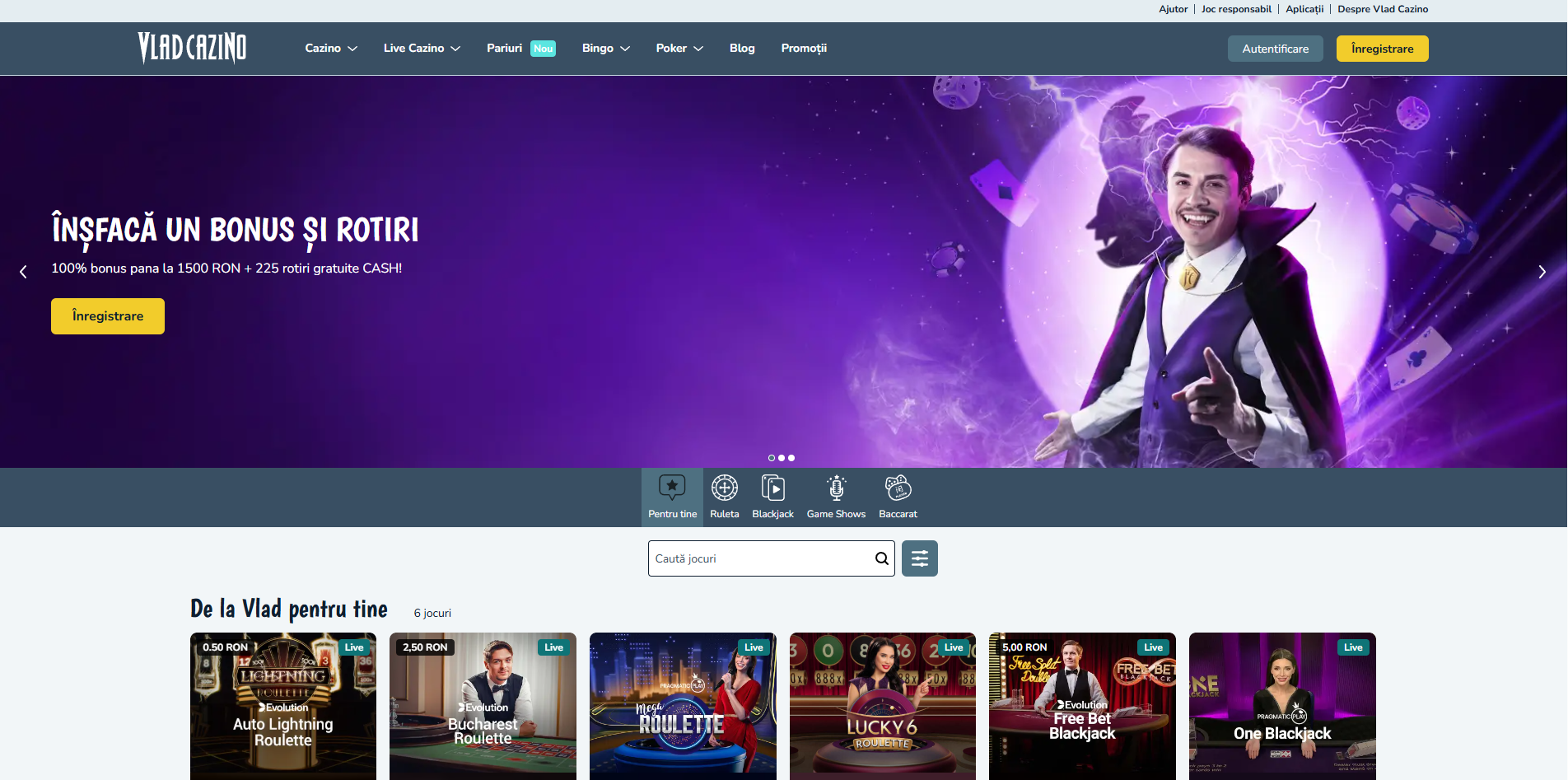Open the Auto Lightning Roulette game thumbnail
The height and width of the screenshot is (780, 1568).
[283, 706]
